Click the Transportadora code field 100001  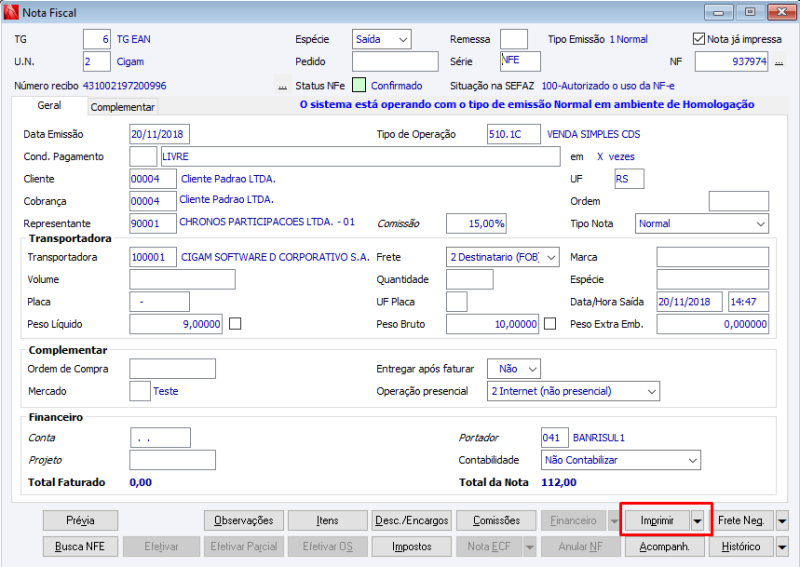(153, 257)
